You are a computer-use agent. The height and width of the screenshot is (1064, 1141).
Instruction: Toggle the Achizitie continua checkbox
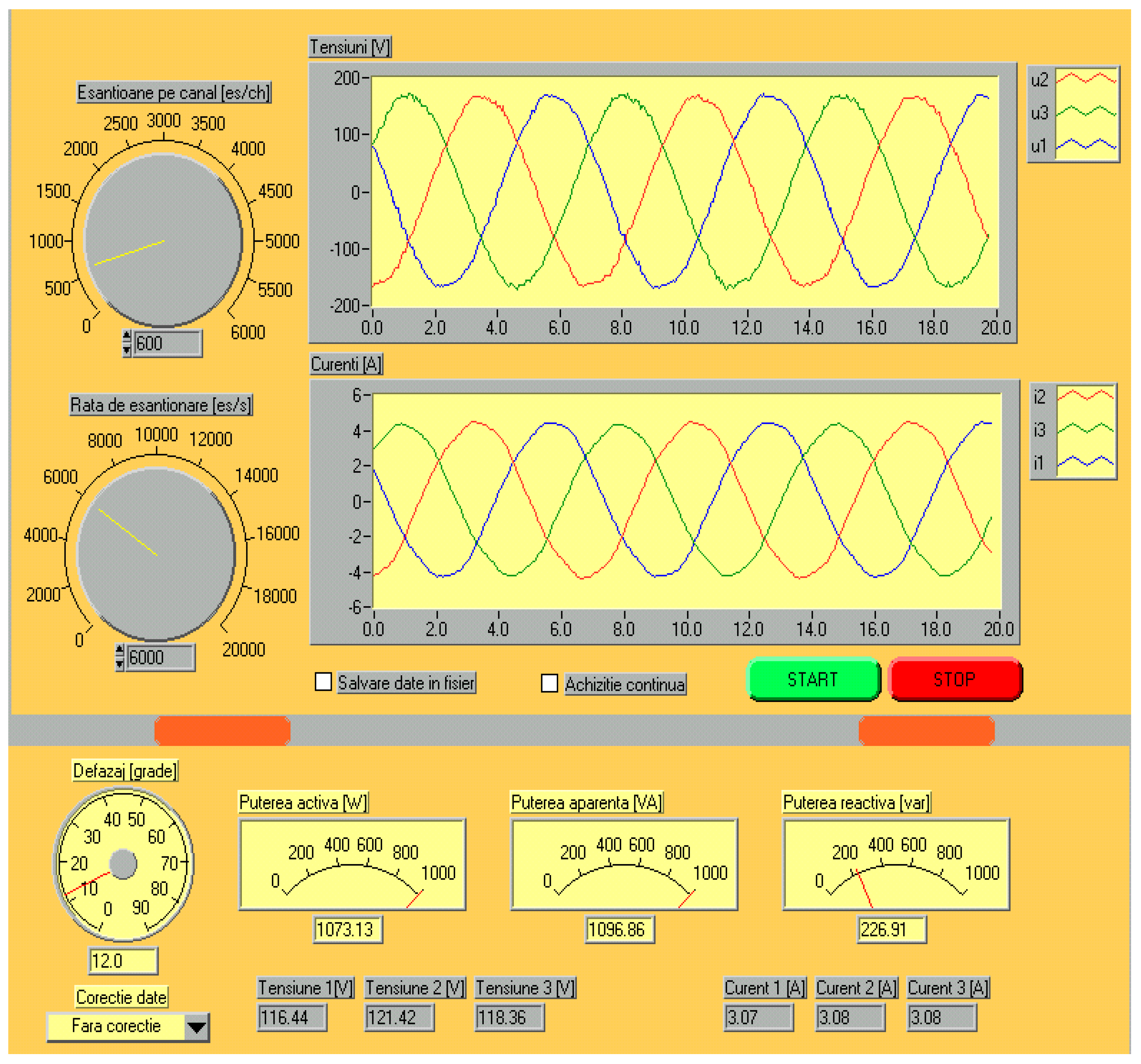pos(549,683)
